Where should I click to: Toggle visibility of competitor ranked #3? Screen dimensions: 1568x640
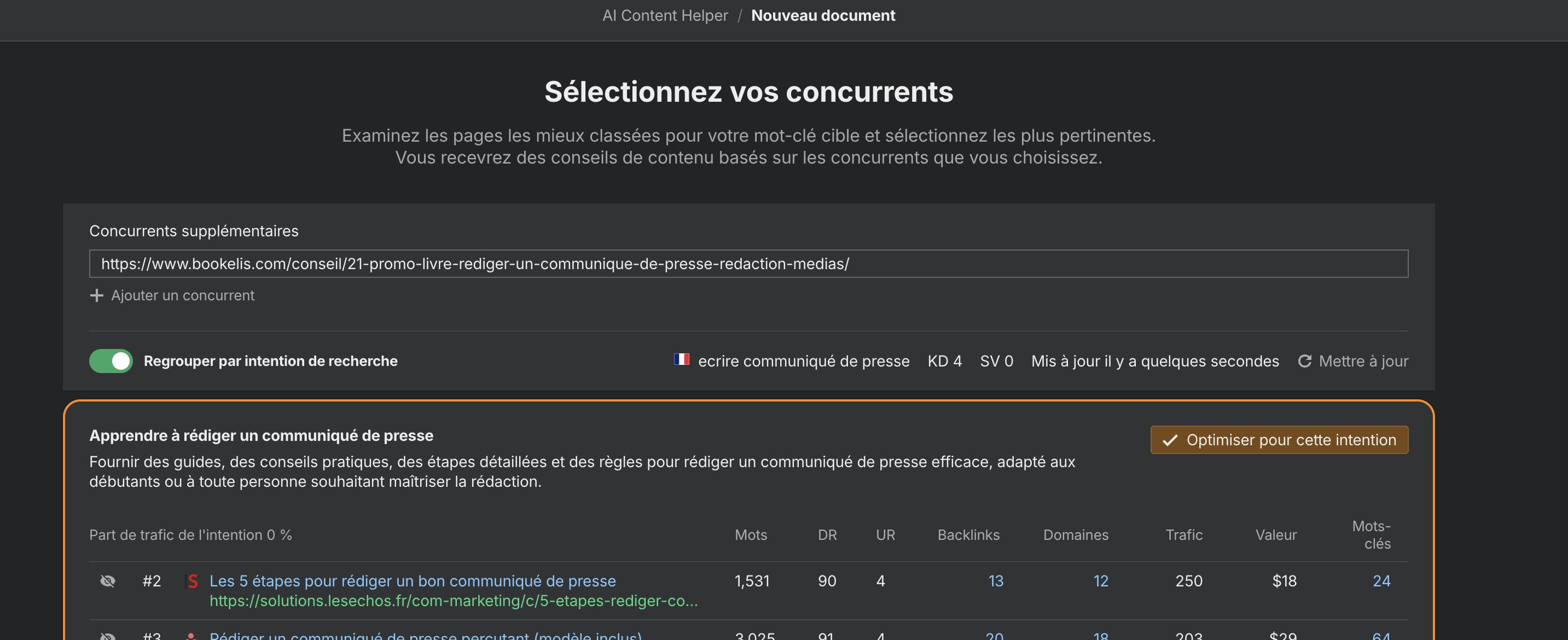[x=108, y=636]
